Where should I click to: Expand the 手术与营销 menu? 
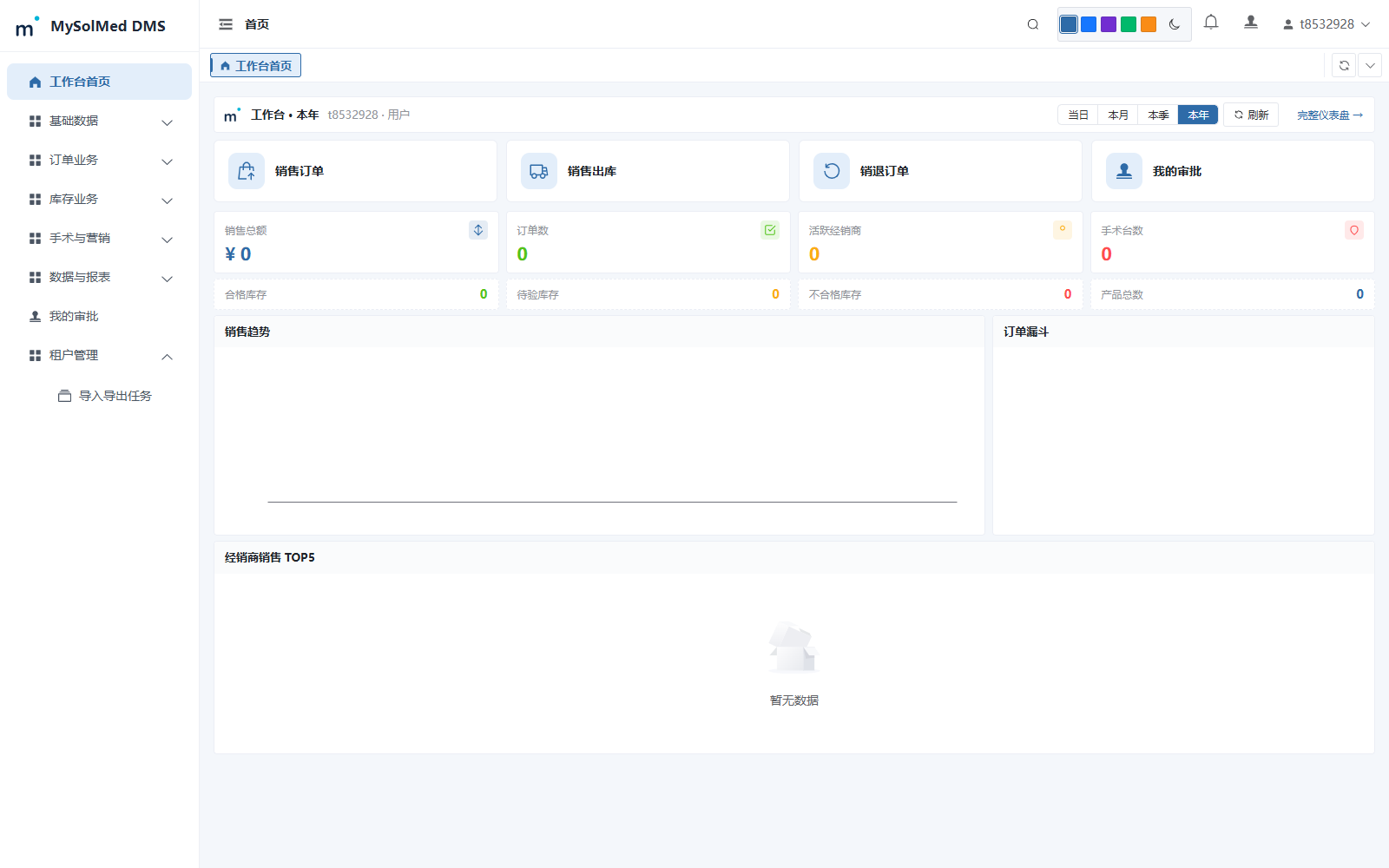[99, 238]
